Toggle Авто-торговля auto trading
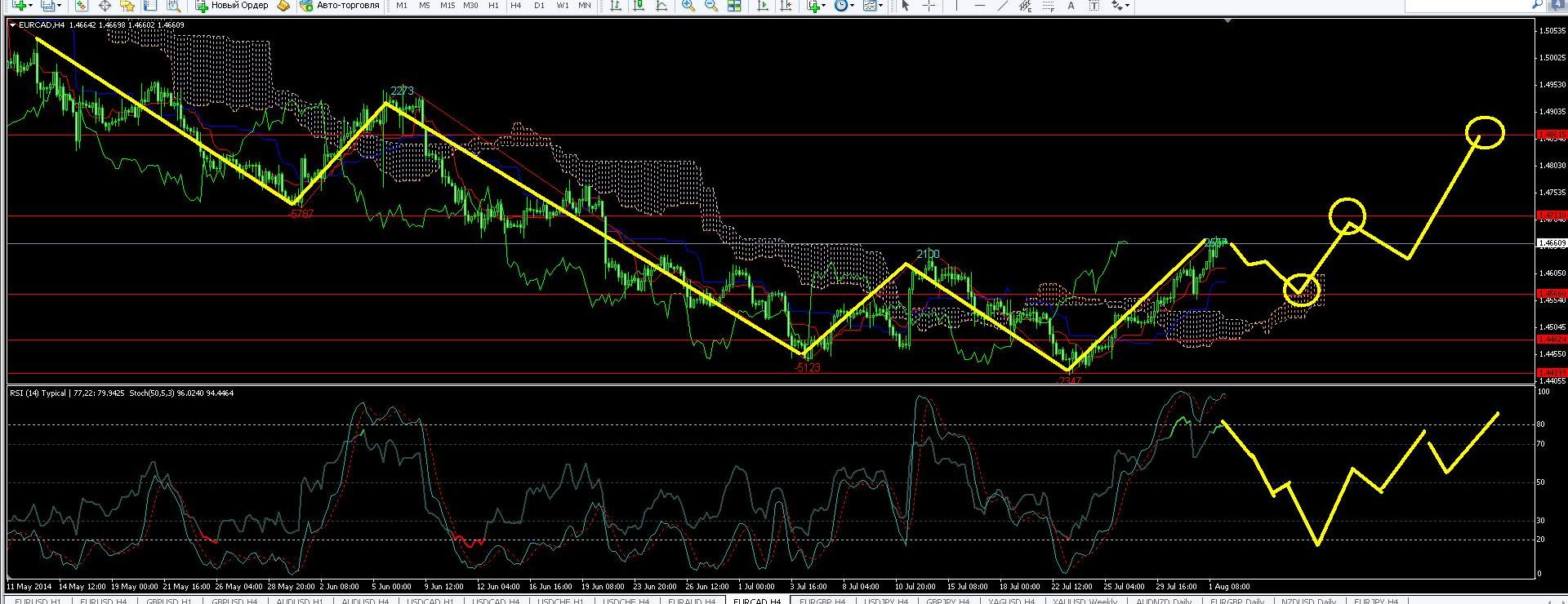 coord(339,5)
